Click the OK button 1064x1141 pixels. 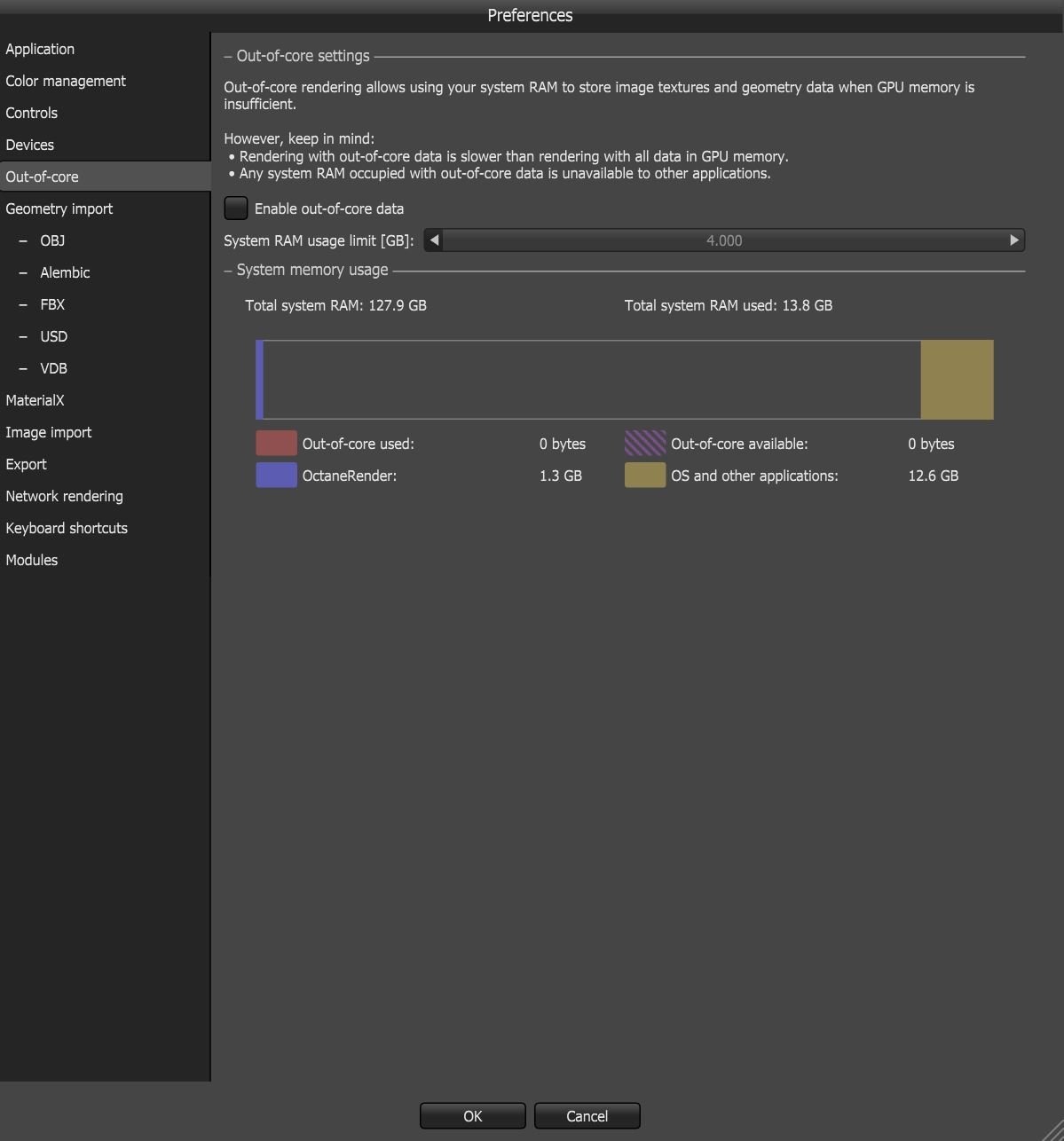(472, 1116)
